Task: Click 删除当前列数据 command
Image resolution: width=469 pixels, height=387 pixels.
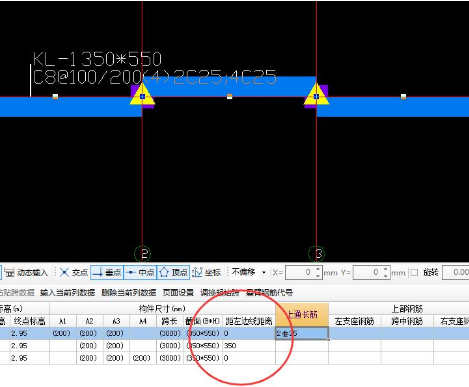Action: pyautogui.click(x=129, y=293)
